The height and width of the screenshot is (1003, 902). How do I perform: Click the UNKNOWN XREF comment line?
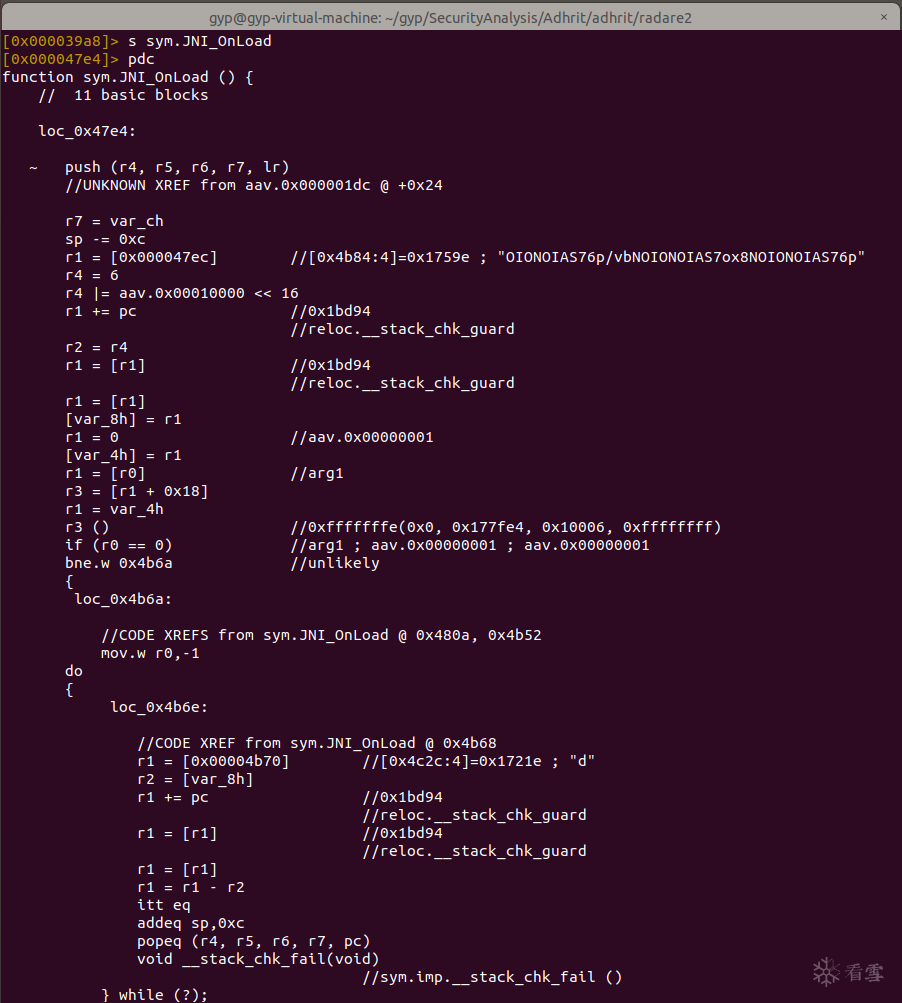254,185
